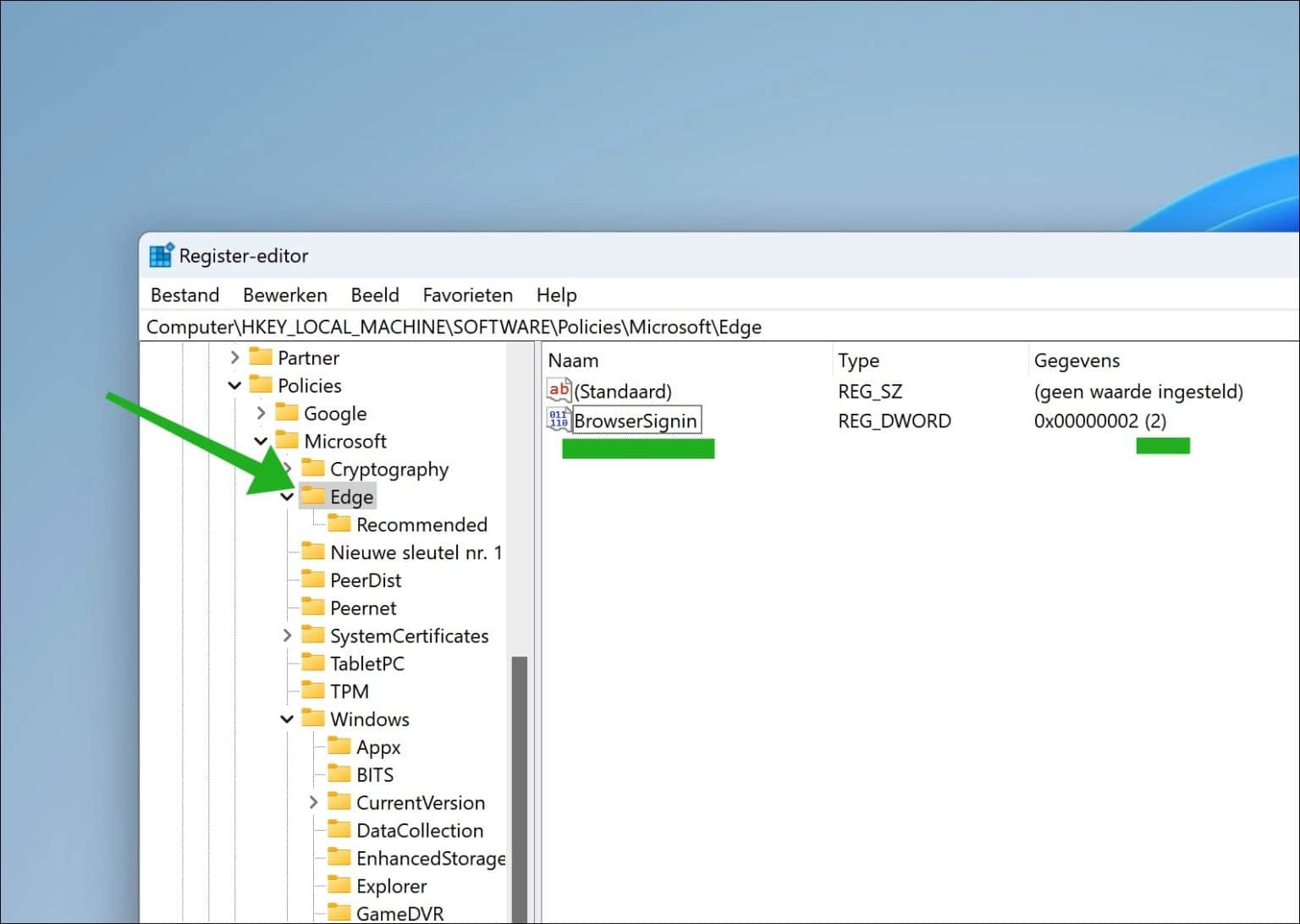
Task: Select the Edge folder icon
Action: point(313,496)
